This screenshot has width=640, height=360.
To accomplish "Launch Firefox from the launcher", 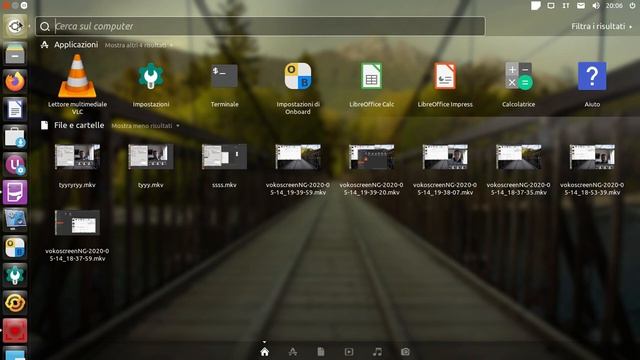I will 15,81.
